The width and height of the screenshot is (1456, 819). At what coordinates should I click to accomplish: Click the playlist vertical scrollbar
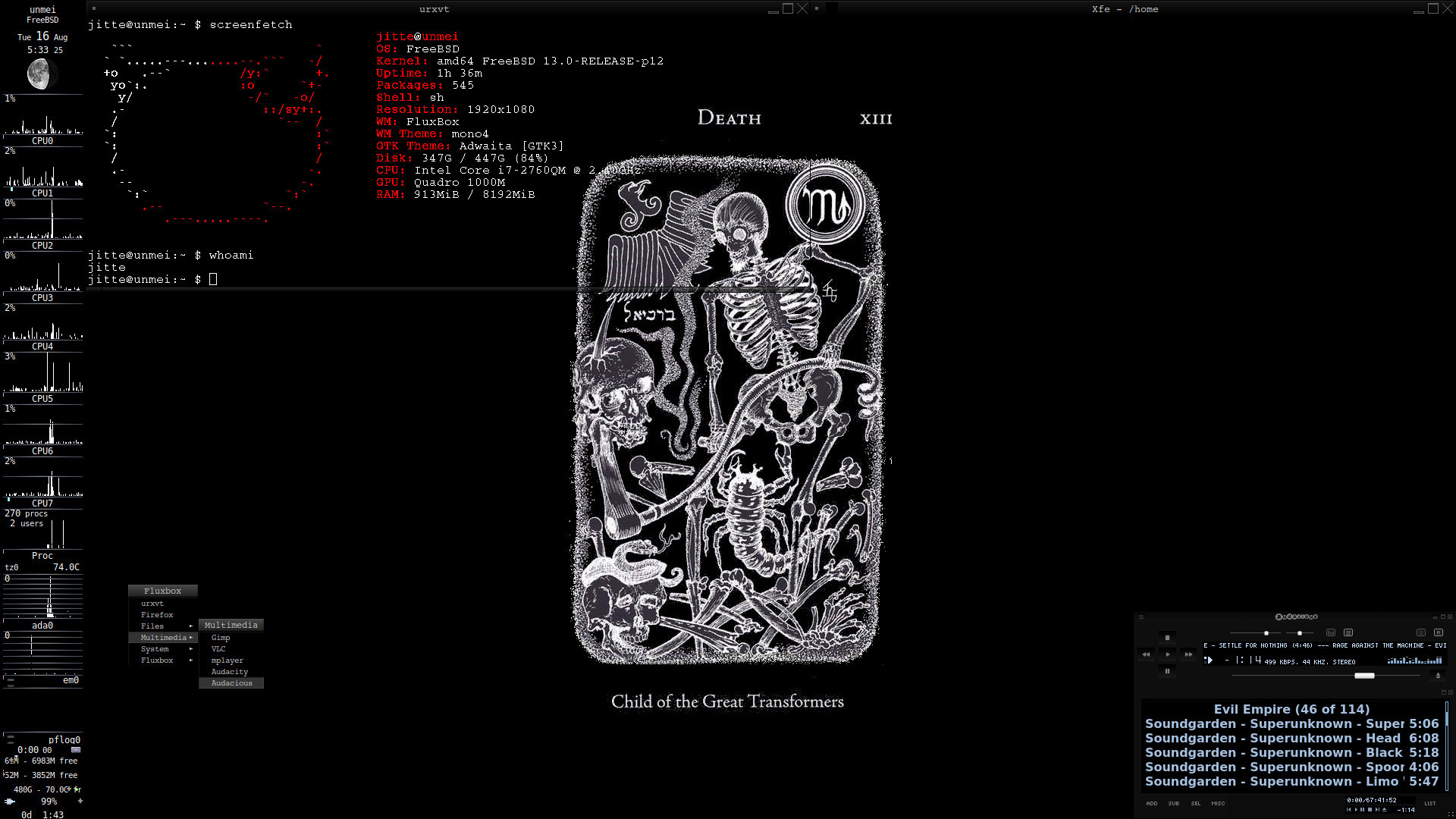tap(1447, 745)
